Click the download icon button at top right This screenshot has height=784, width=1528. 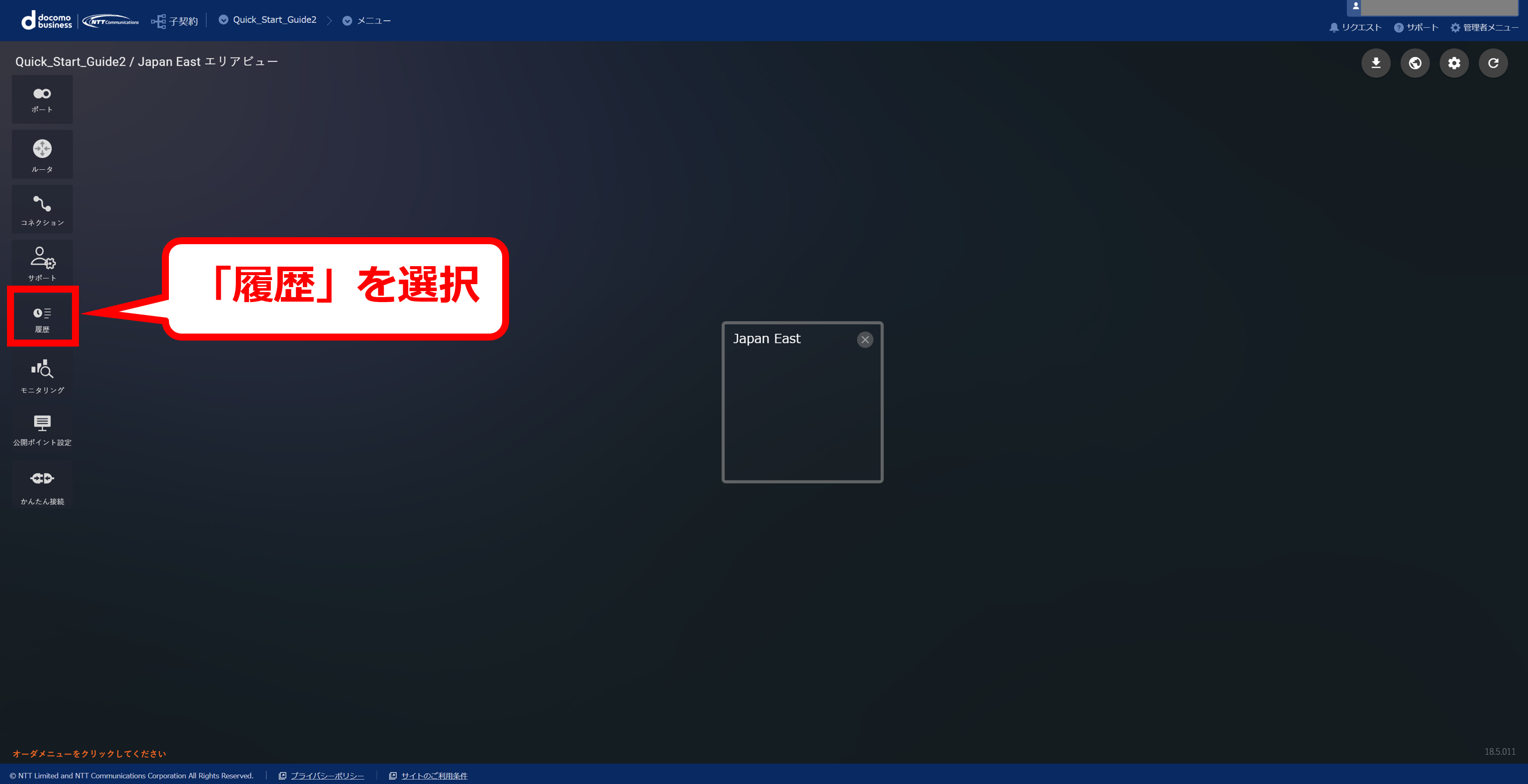point(1376,63)
